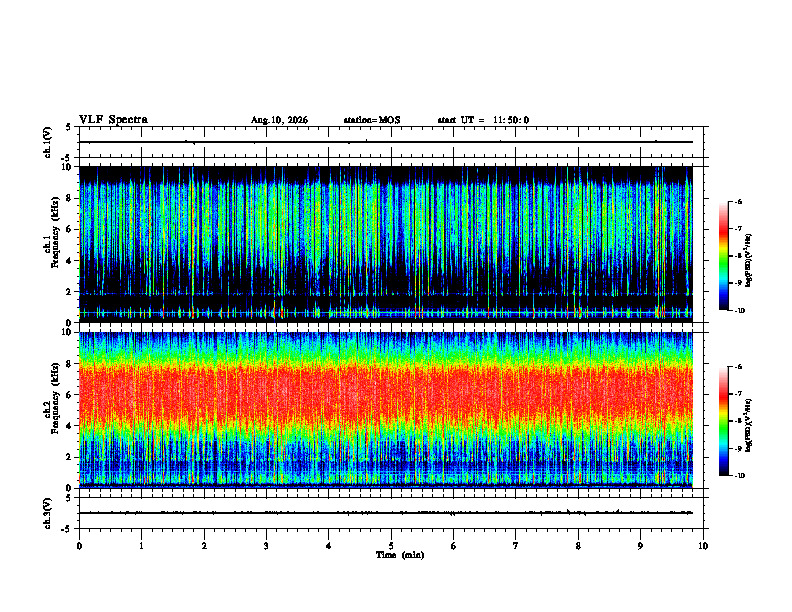Select the log(PSD) label beside the ch.1 color bar
The width and height of the screenshot is (792, 612).
tap(749, 261)
